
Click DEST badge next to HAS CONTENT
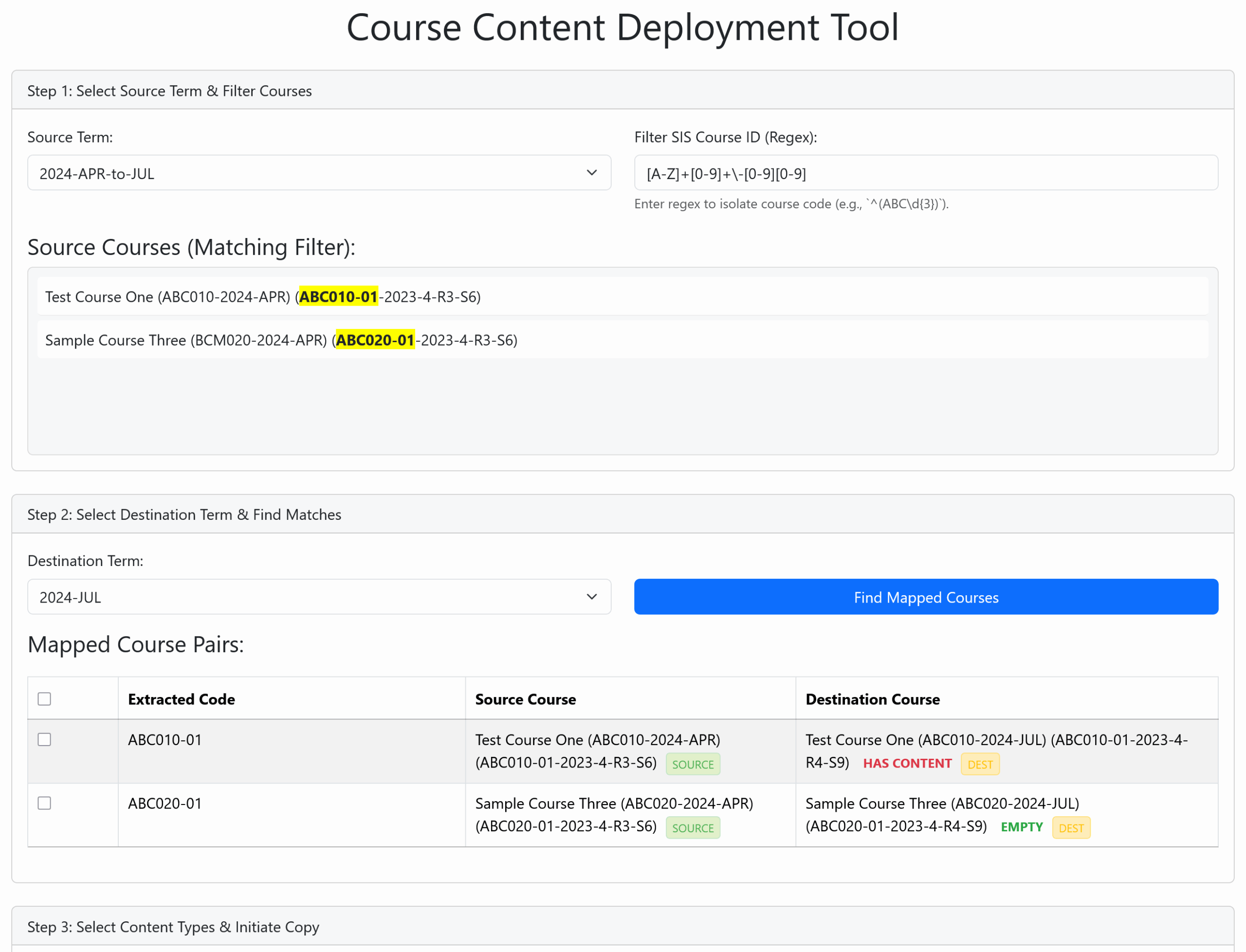click(x=980, y=765)
